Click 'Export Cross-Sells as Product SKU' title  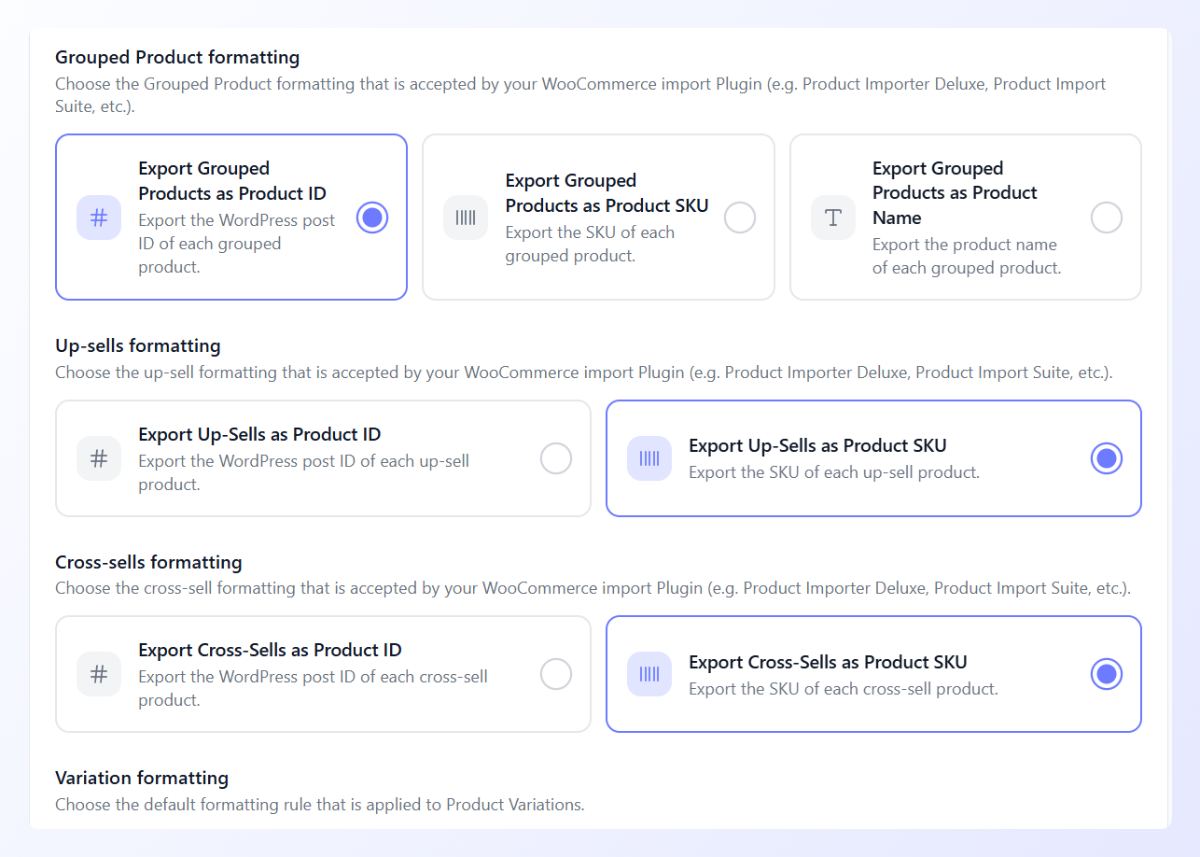828,662
